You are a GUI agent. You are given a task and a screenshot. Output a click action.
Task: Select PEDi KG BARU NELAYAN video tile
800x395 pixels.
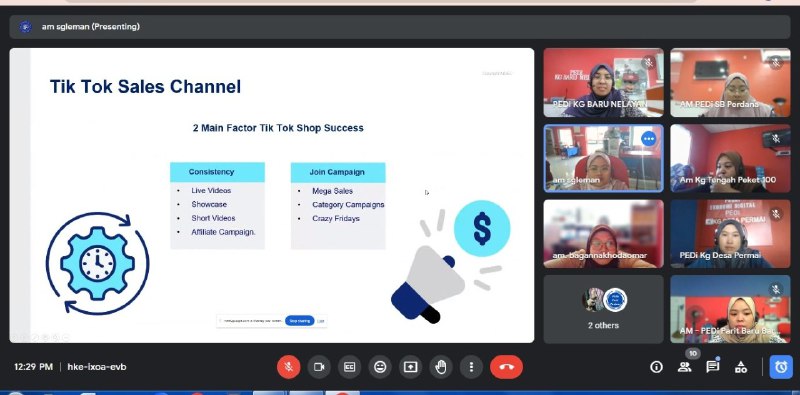click(x=604, y=83)
